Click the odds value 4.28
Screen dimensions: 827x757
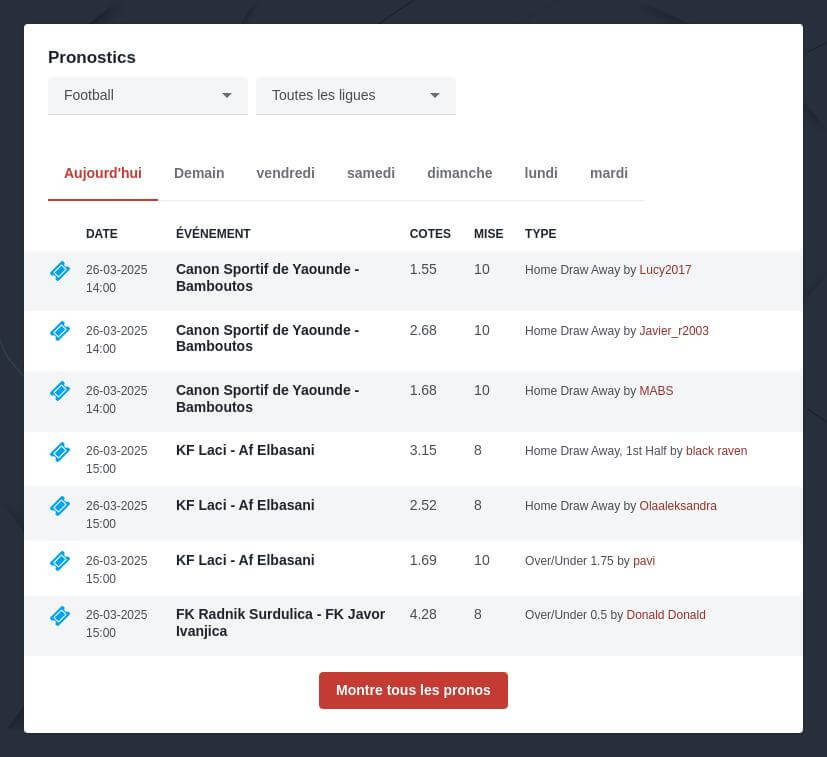[423, 615]
